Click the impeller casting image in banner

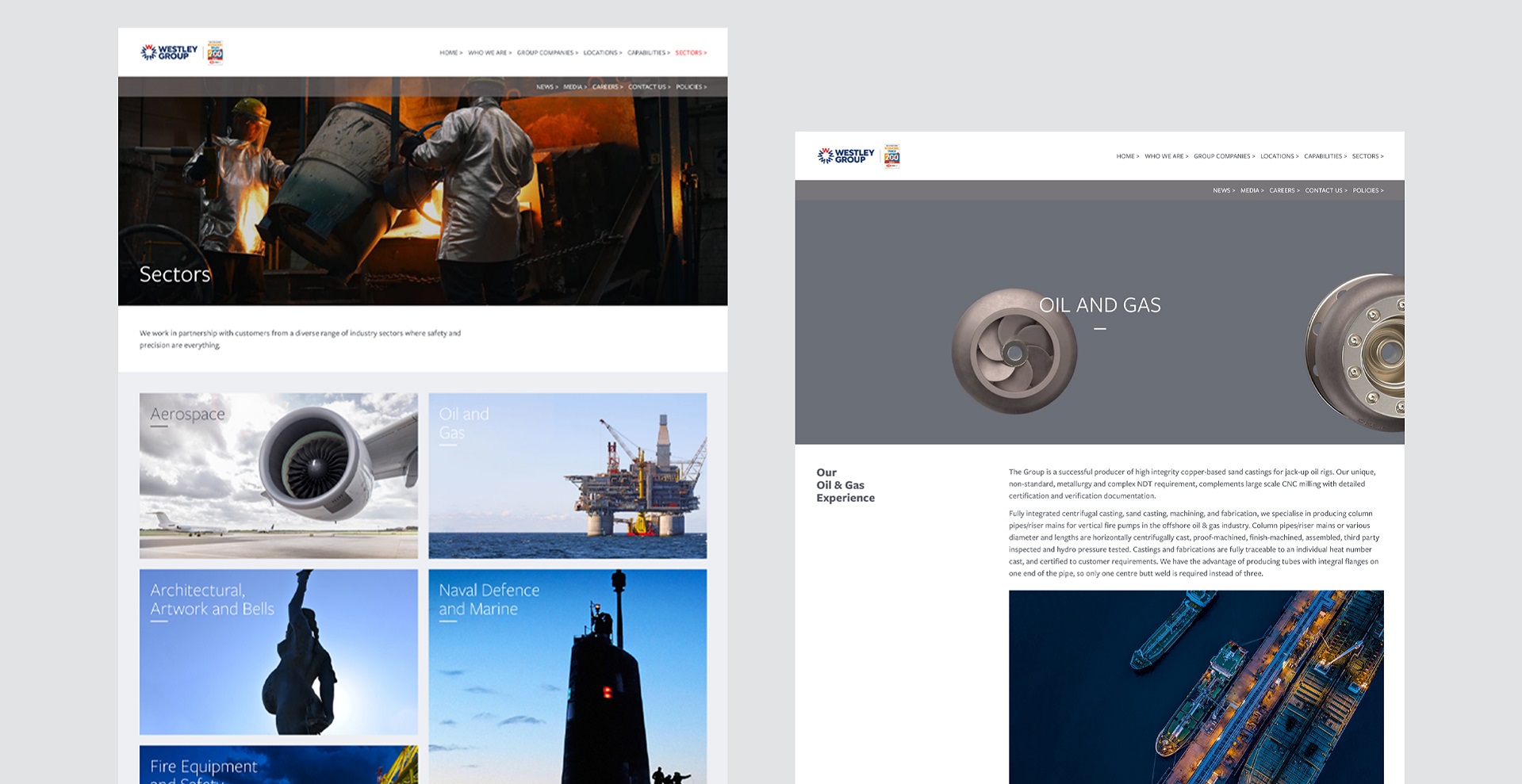(1014, 350)
